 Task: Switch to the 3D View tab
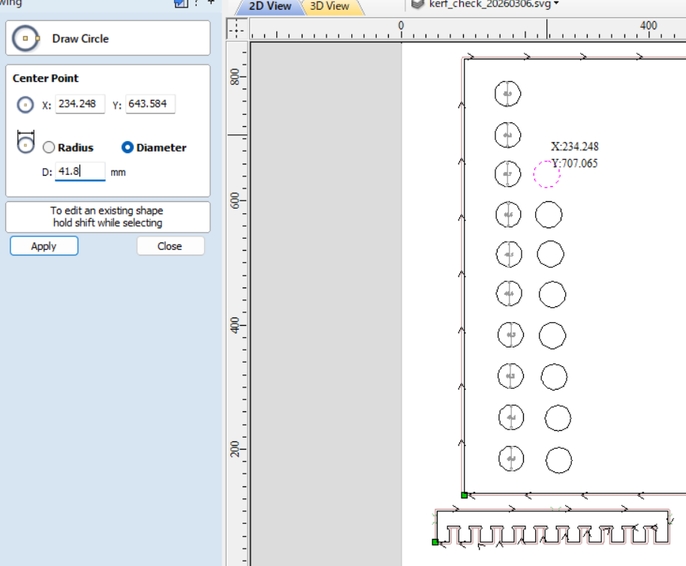[x=330, y=6]
